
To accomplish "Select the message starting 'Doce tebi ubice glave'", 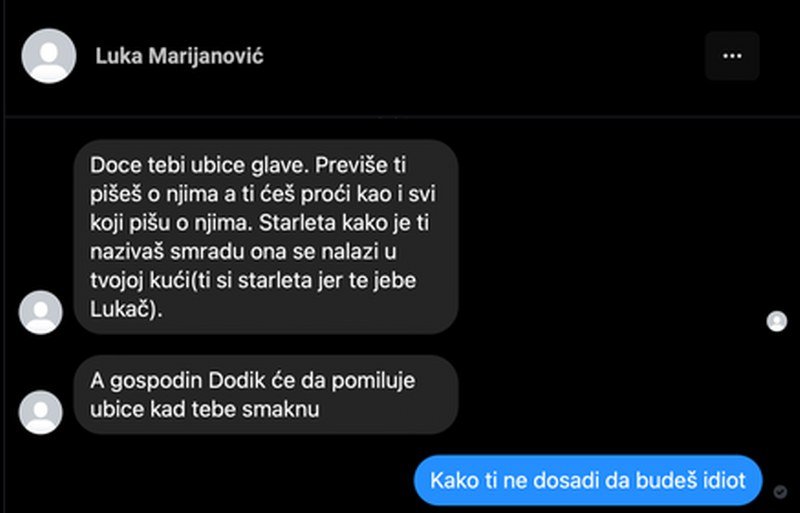I will 266,237.
